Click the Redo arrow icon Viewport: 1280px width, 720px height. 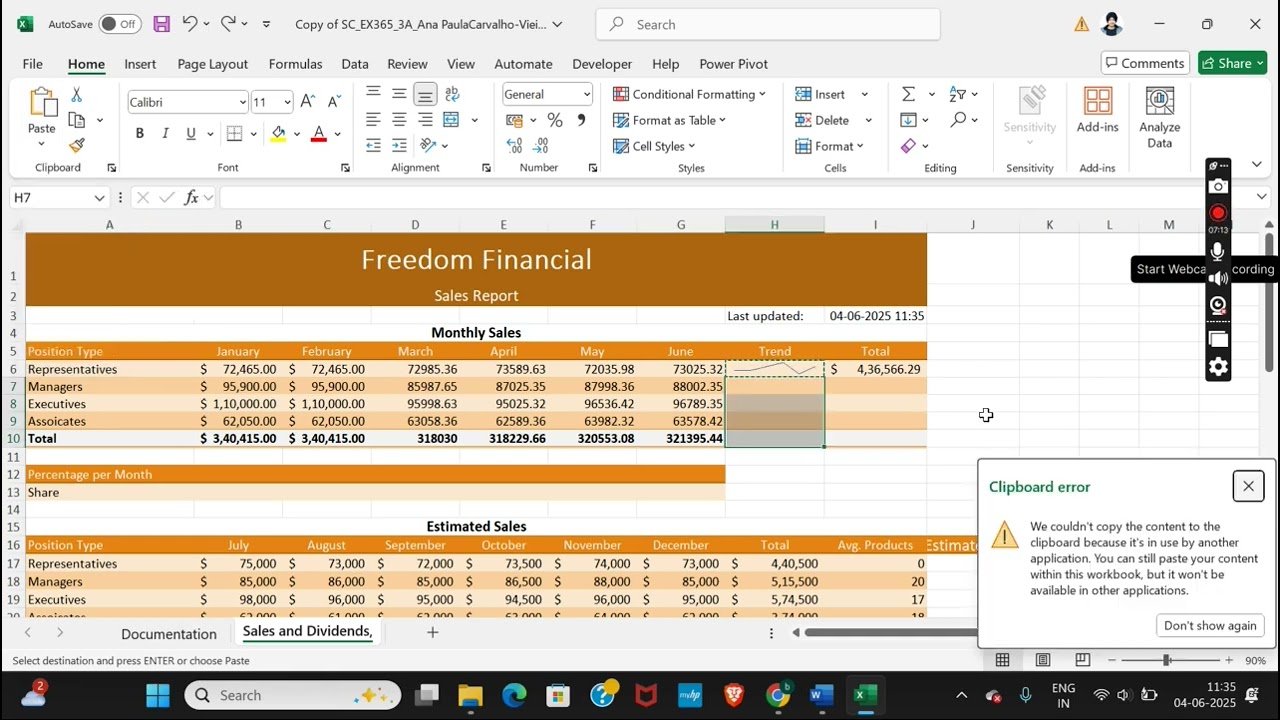pyautogui.click(x=228, y=24)
